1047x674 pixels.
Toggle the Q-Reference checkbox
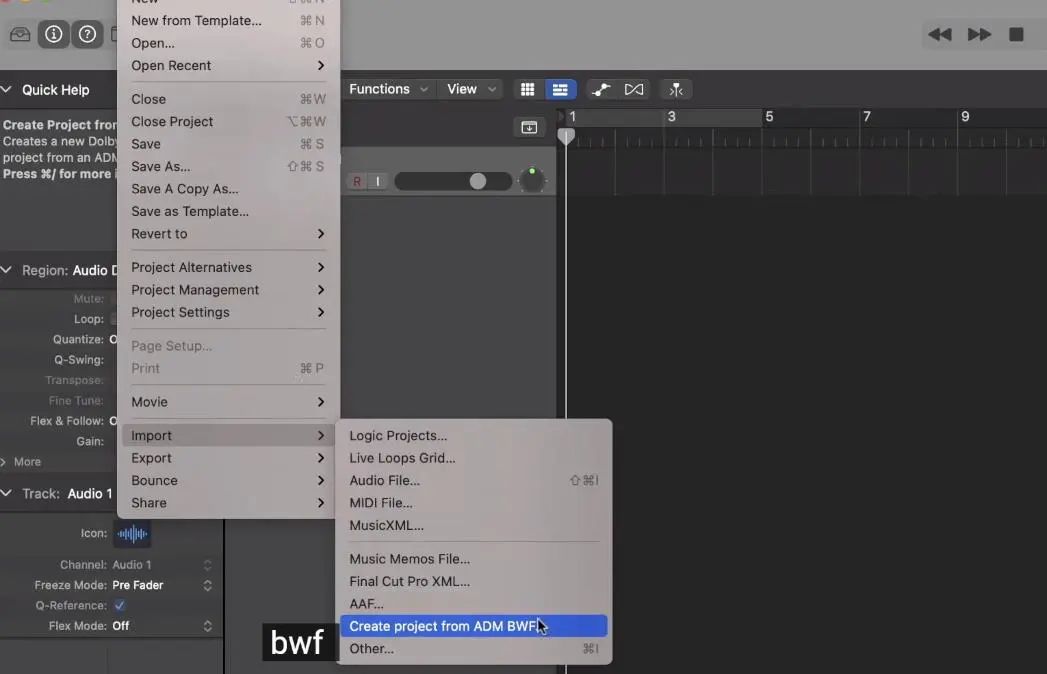click(x=120, y=605)
